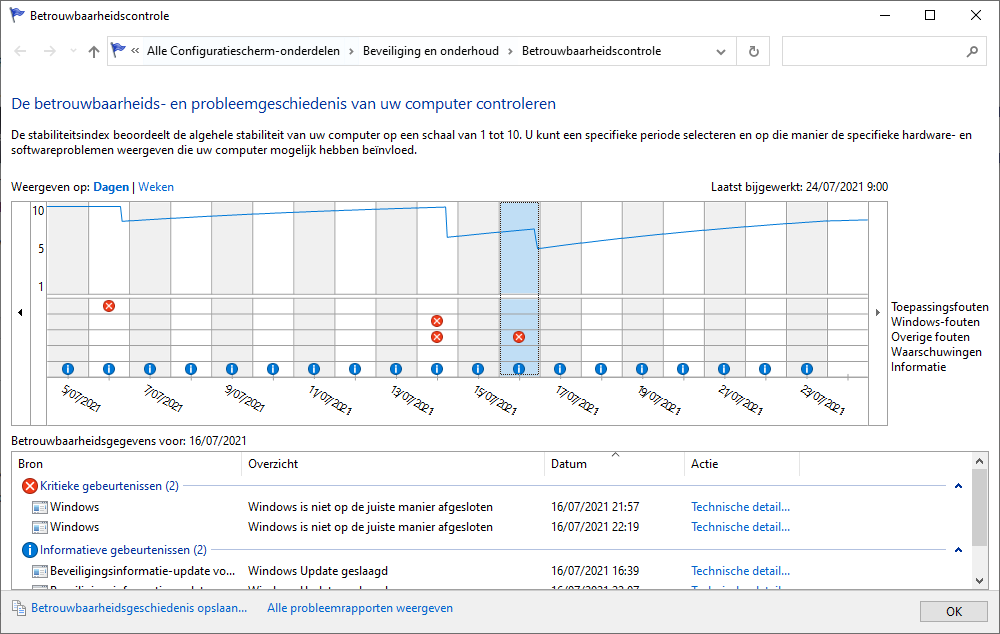
Task: Click the application error icon on 6/07/2021
Action: tap(109, 305)
